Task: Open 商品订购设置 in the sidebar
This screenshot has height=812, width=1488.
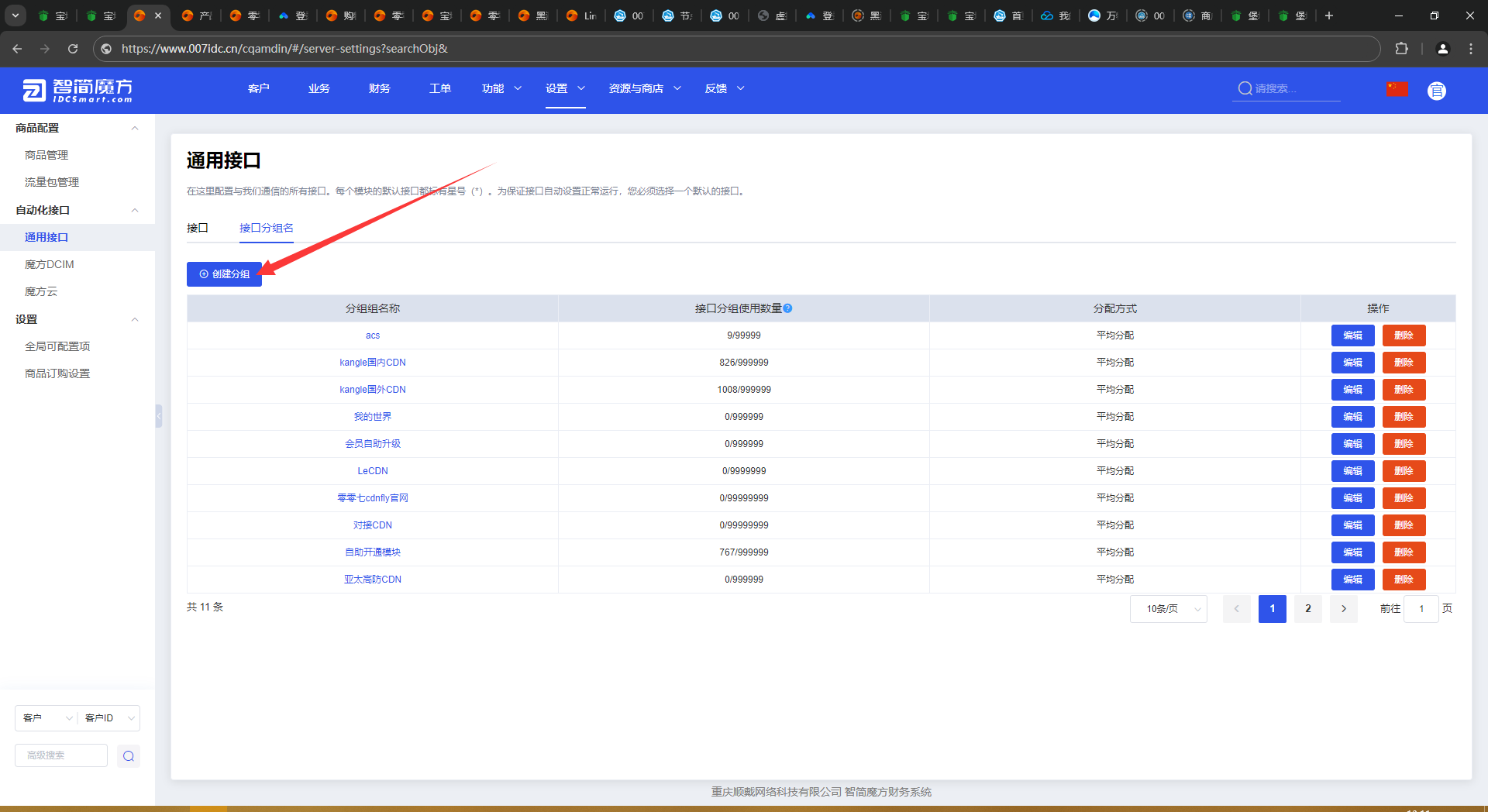Action: pyautogui.click(x=57, y=373)
